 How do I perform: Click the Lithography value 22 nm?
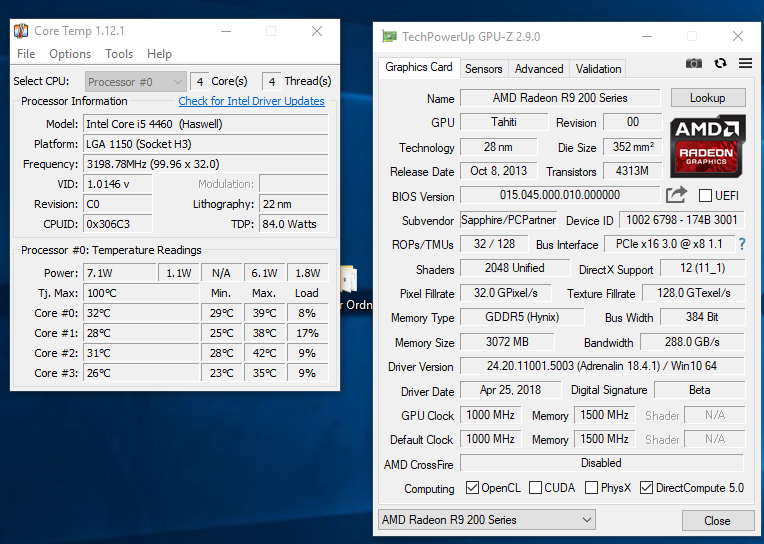click(294, 204)
